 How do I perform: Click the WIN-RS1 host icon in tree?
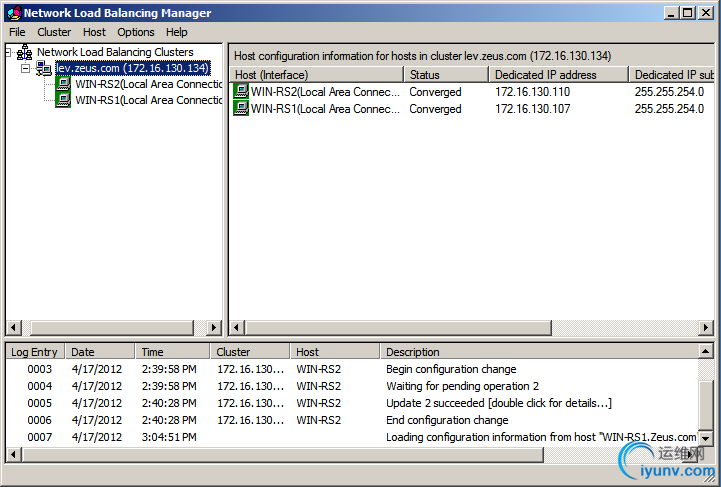pyautogui.click(x=63, y=100)
